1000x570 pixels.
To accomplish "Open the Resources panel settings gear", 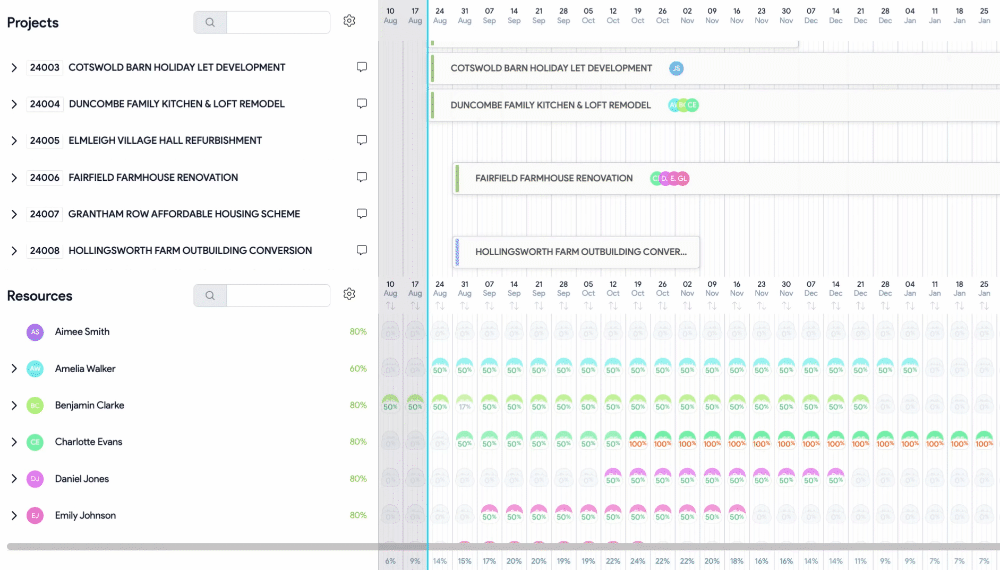I will 349,294.
